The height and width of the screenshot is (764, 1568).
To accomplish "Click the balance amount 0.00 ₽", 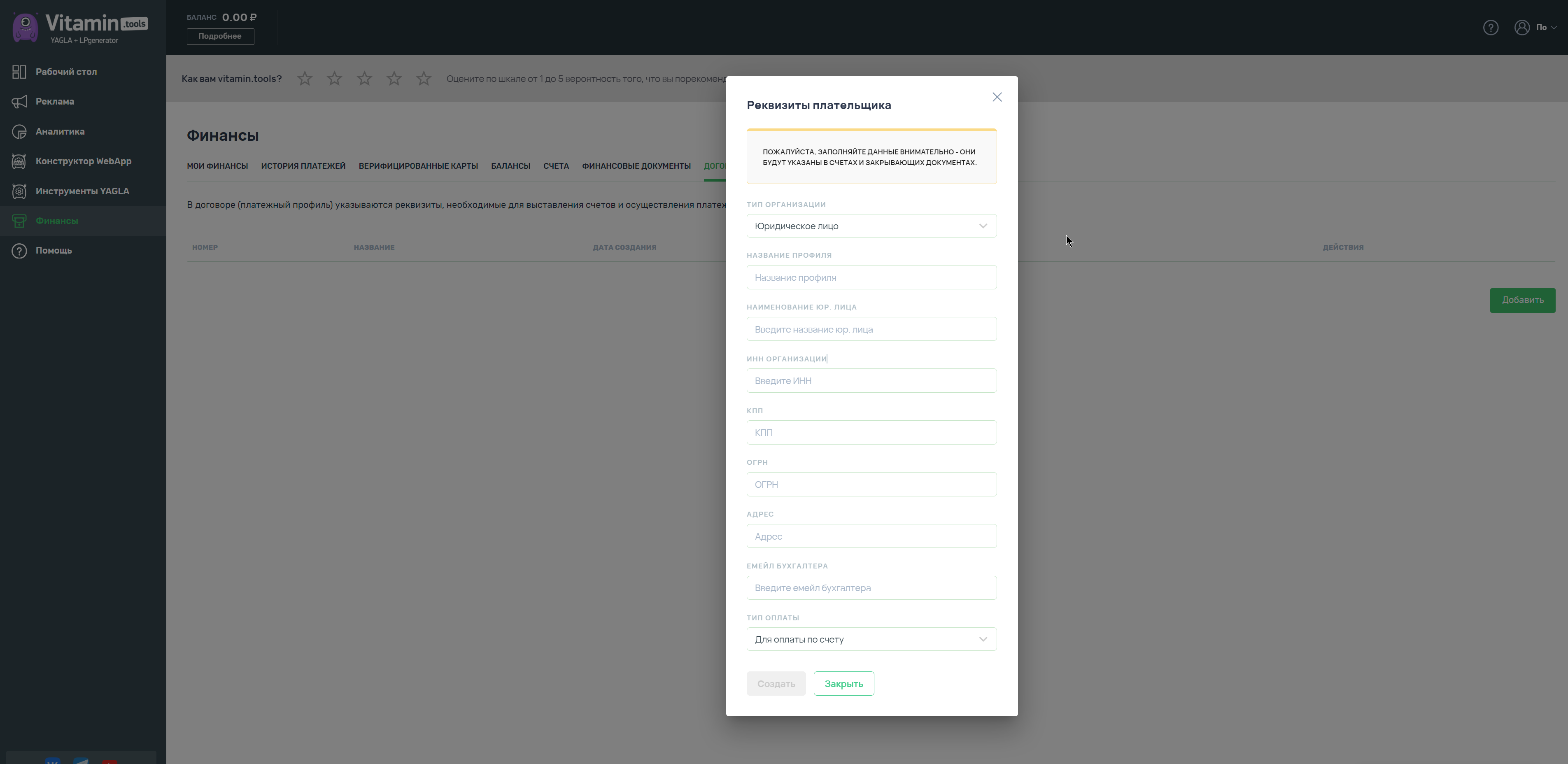I will (x=239, y=18).
